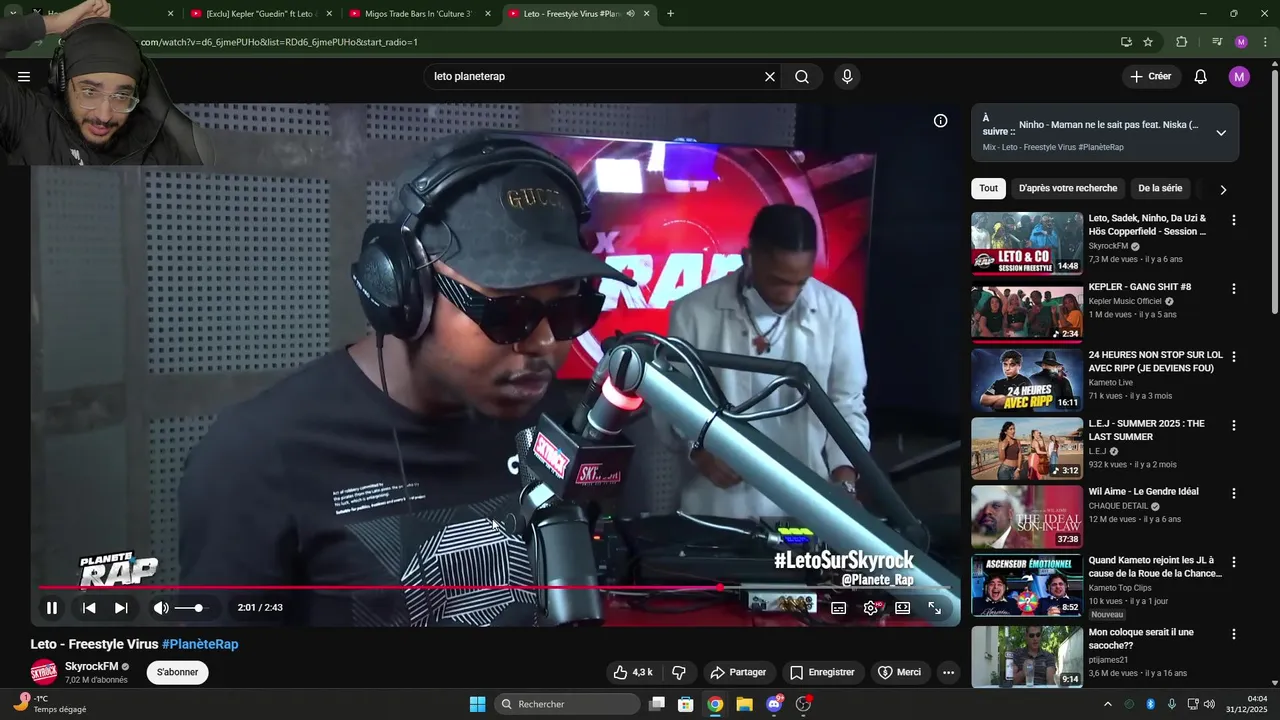Open the SkyrockFM channel avatar
Screen dimensions: 1280x720
click(44, 672)
